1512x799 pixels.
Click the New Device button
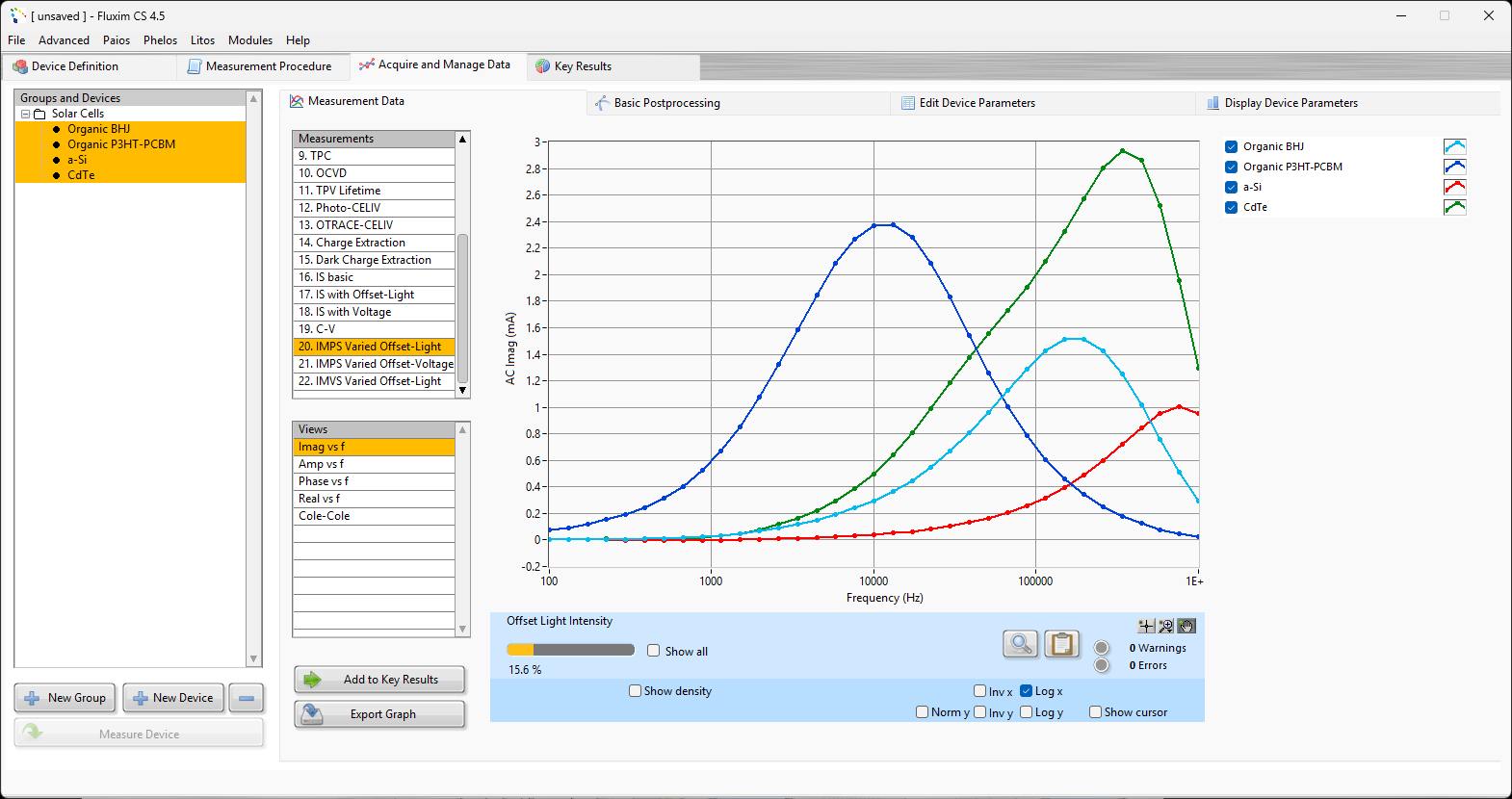click(173, 698)
